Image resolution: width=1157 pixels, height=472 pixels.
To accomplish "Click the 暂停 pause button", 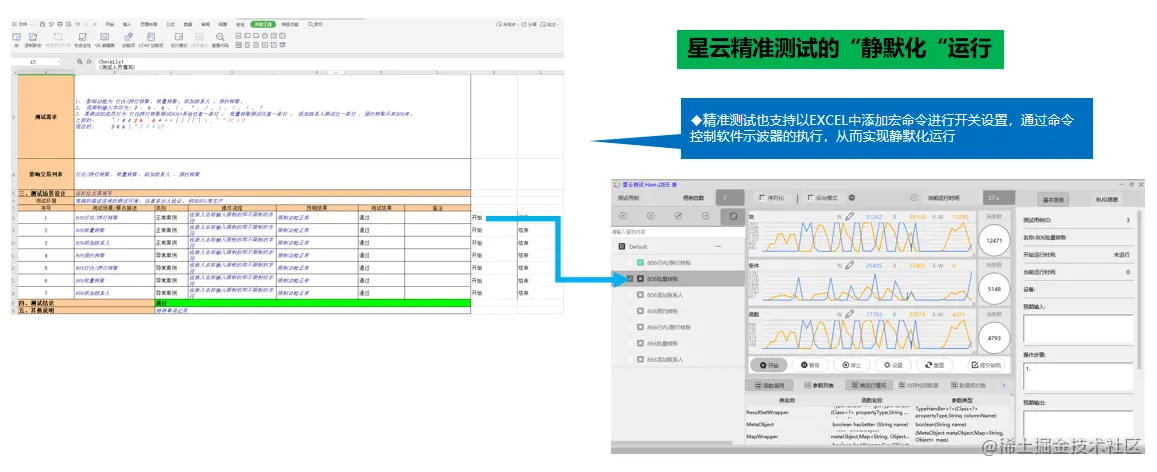I will tap(810, 365).
